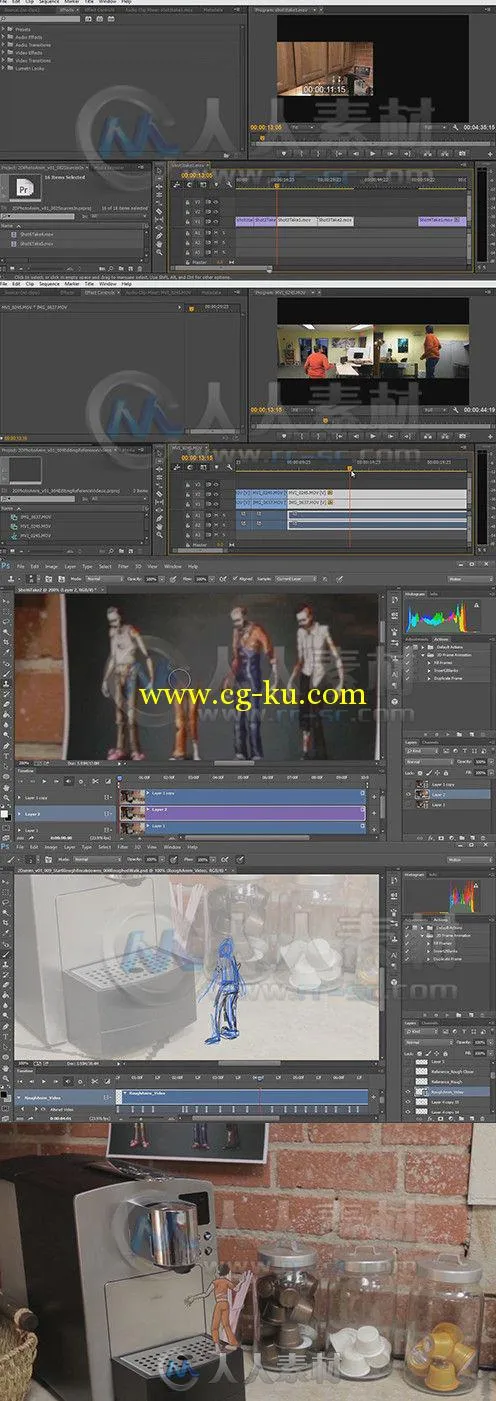Click the wrench settings icon in the second Program monitor
Image resolution: width=496 pixels, height=1401 pixels.
point(457,408)
